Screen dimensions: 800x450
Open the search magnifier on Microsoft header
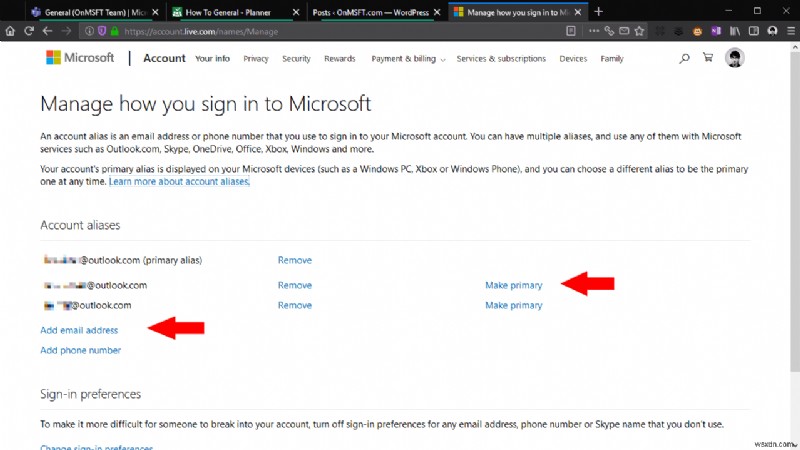pos(684,58)
